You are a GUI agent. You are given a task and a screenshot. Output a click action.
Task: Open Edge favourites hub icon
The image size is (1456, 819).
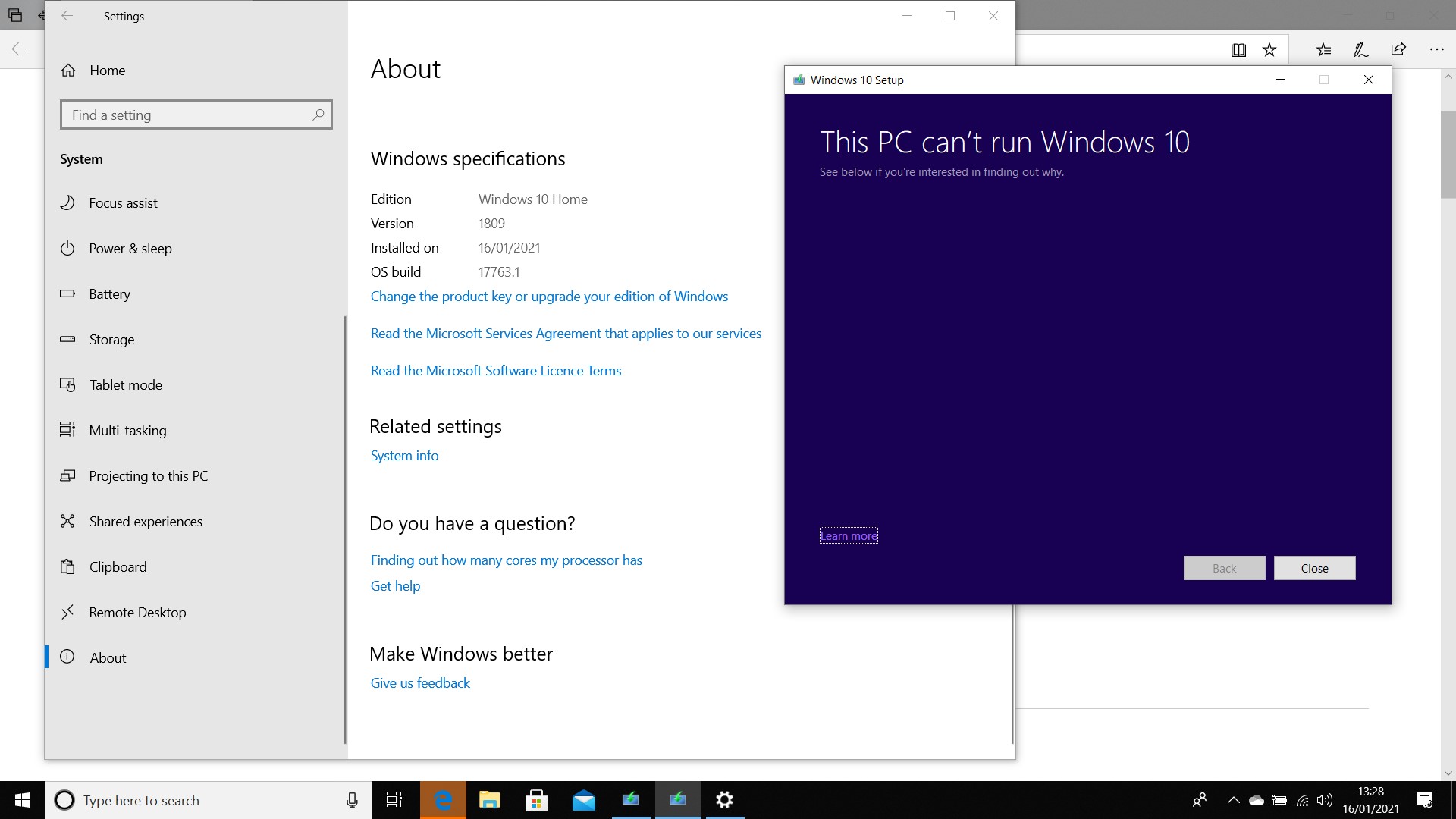coord(1323,50)
